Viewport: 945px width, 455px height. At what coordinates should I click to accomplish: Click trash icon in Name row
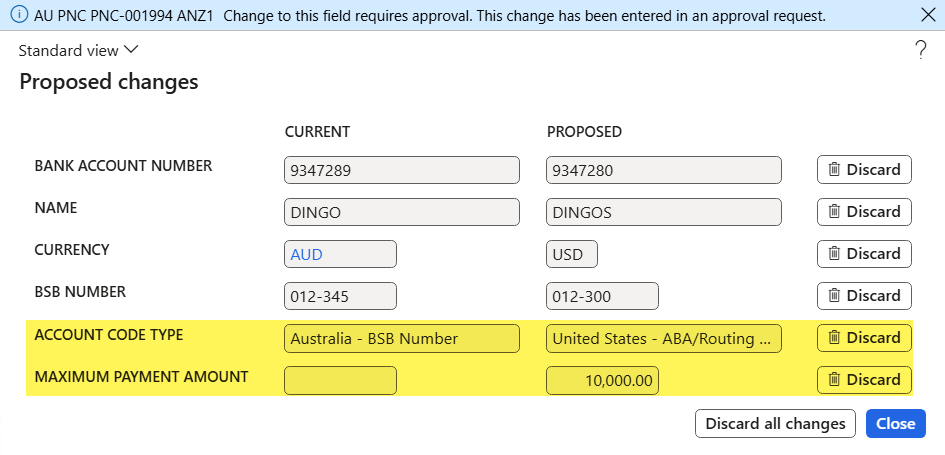(x=834, y=212)
